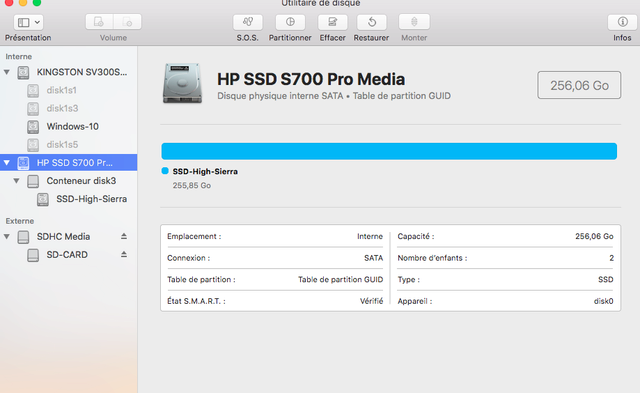Click the Restaurer restore icon
Image resolution: width=640 pixels, height=393 pixels.
pos(372,22)
